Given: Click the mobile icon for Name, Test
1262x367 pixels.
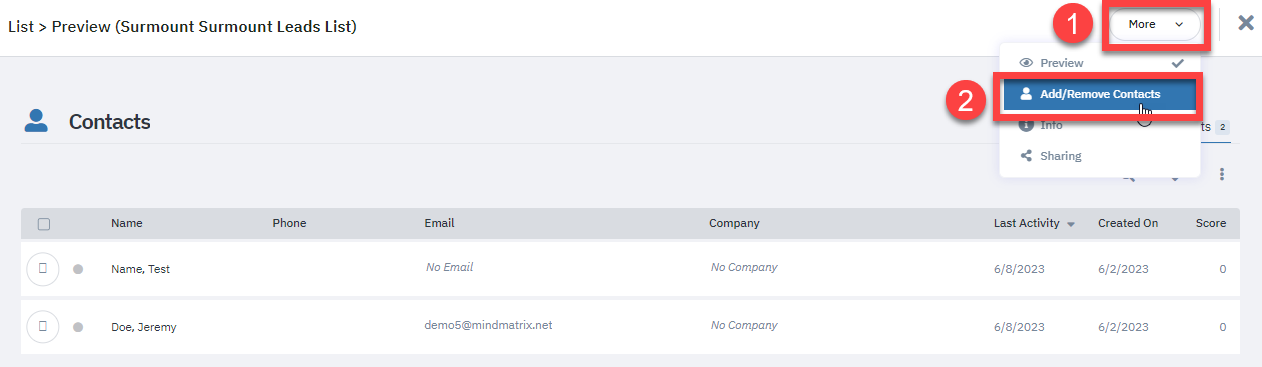Looking at the screenshot, I should tap(43, 269).
